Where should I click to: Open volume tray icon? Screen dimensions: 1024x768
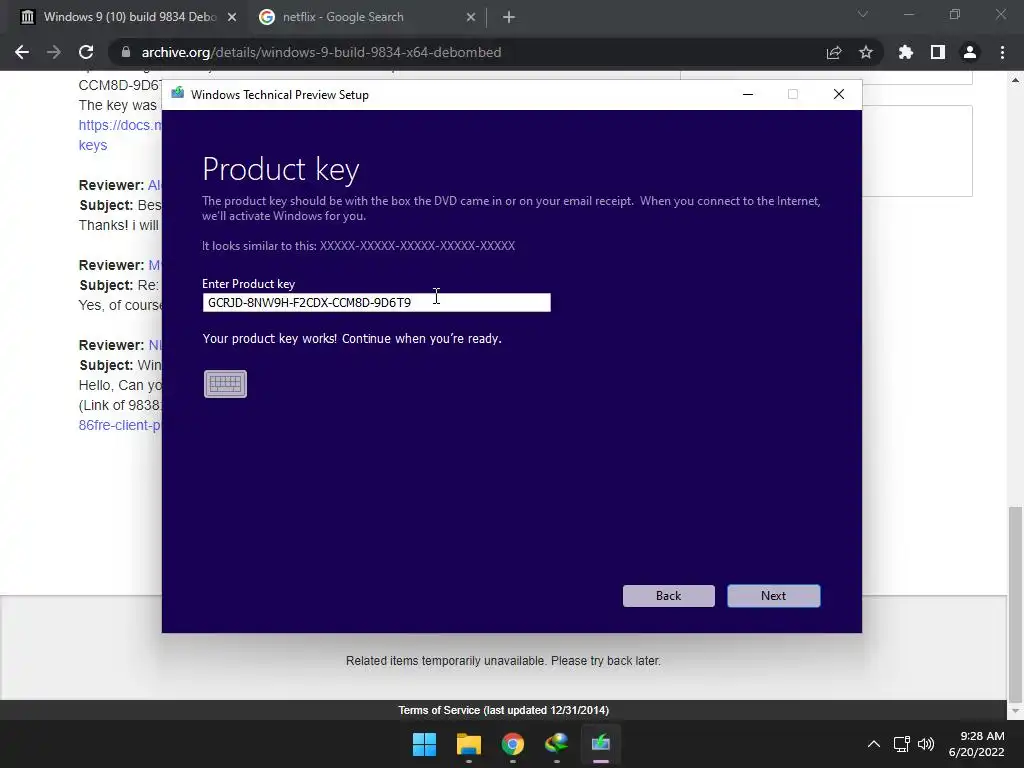click(x=926, y=744)
